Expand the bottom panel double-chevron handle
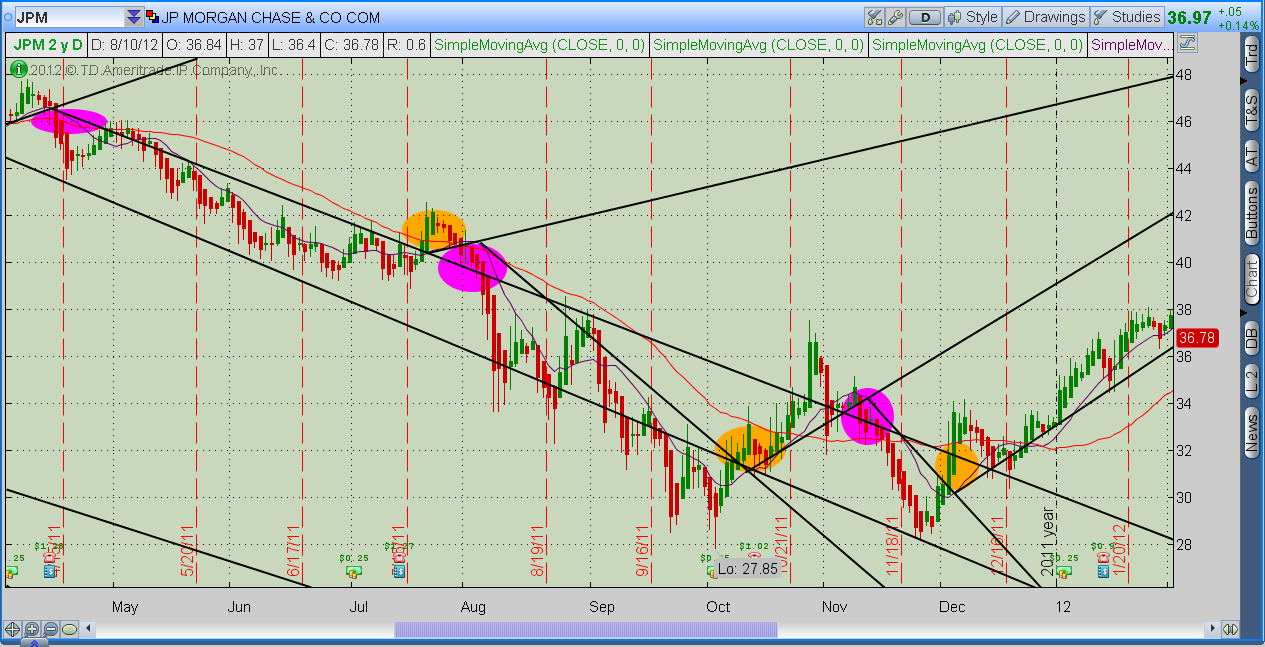 (x=35, y=643)
